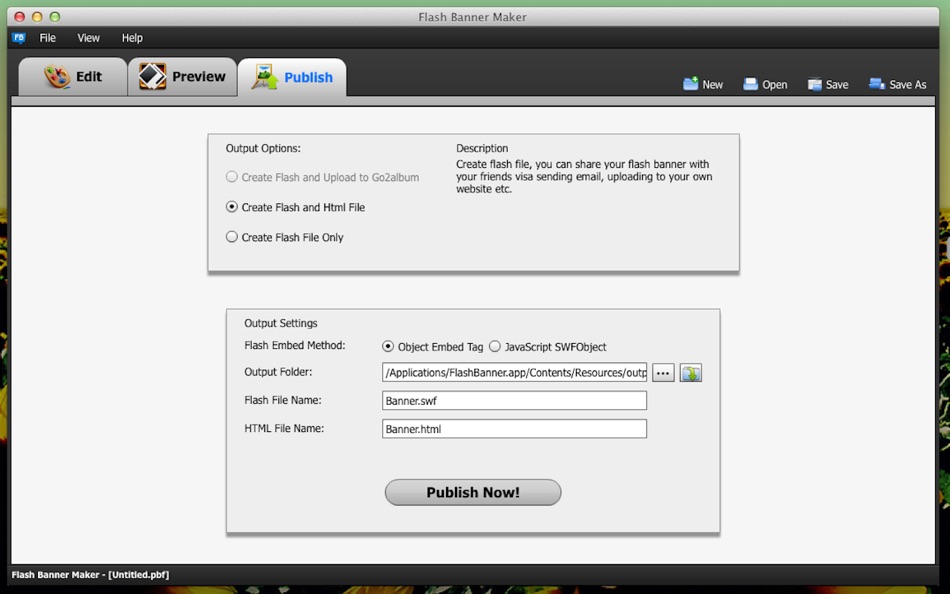
Task: Click the New project icon
Action: pos(691,84)
